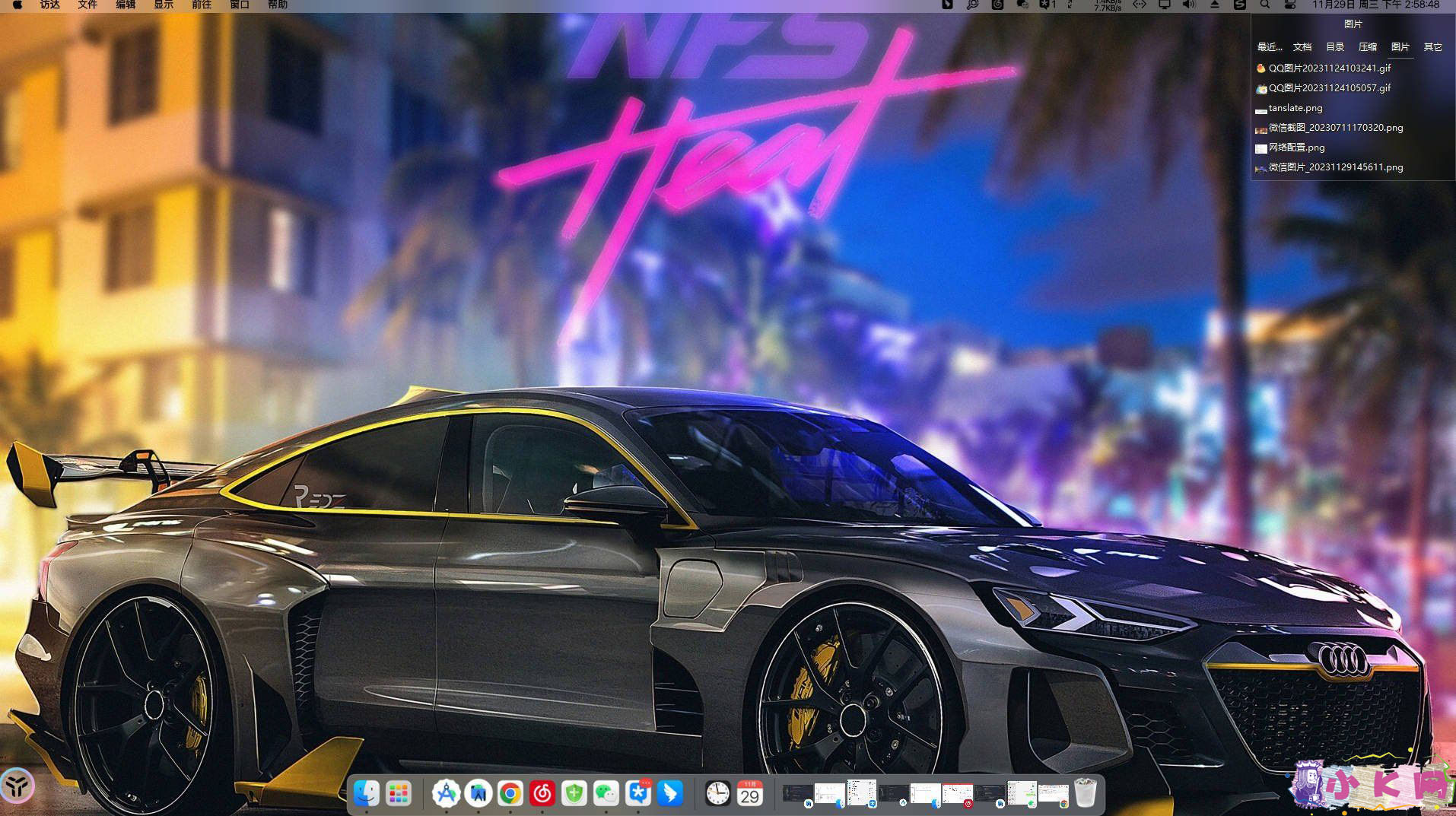
Task: Click the Spotlight search icon in menu bar
Action: 1265,5
